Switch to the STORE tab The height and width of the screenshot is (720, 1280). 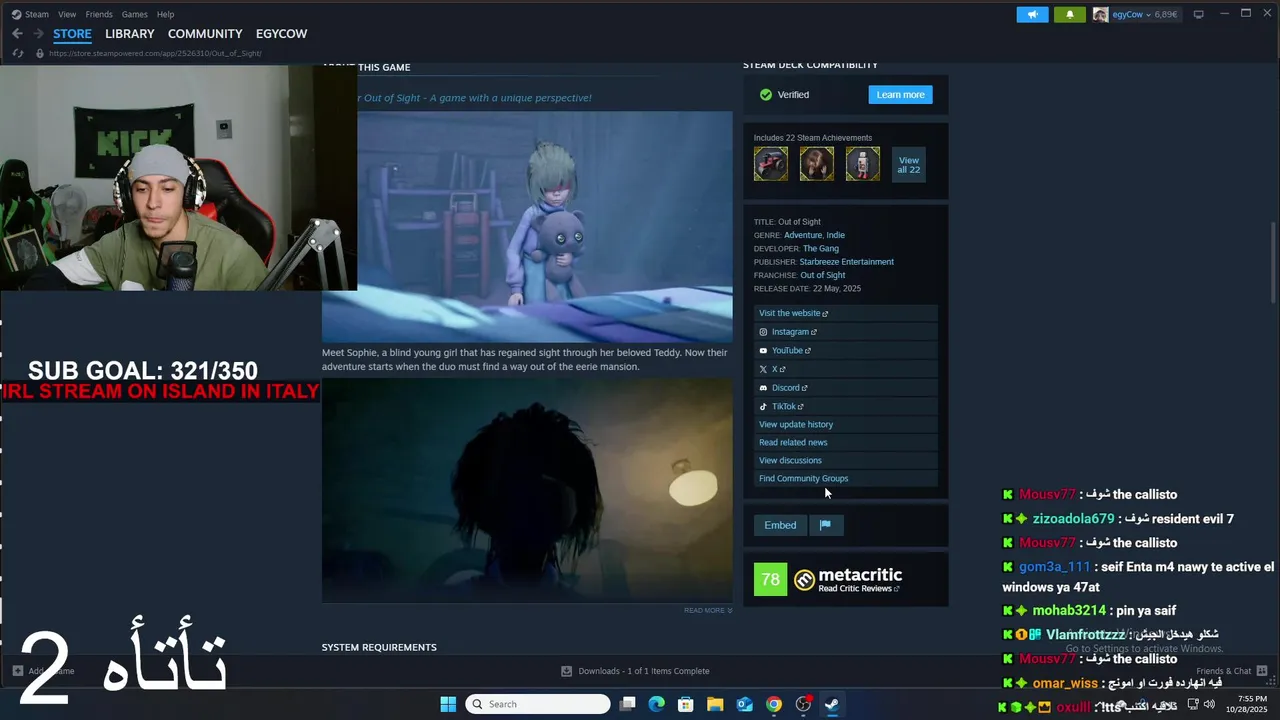[72, 34]
